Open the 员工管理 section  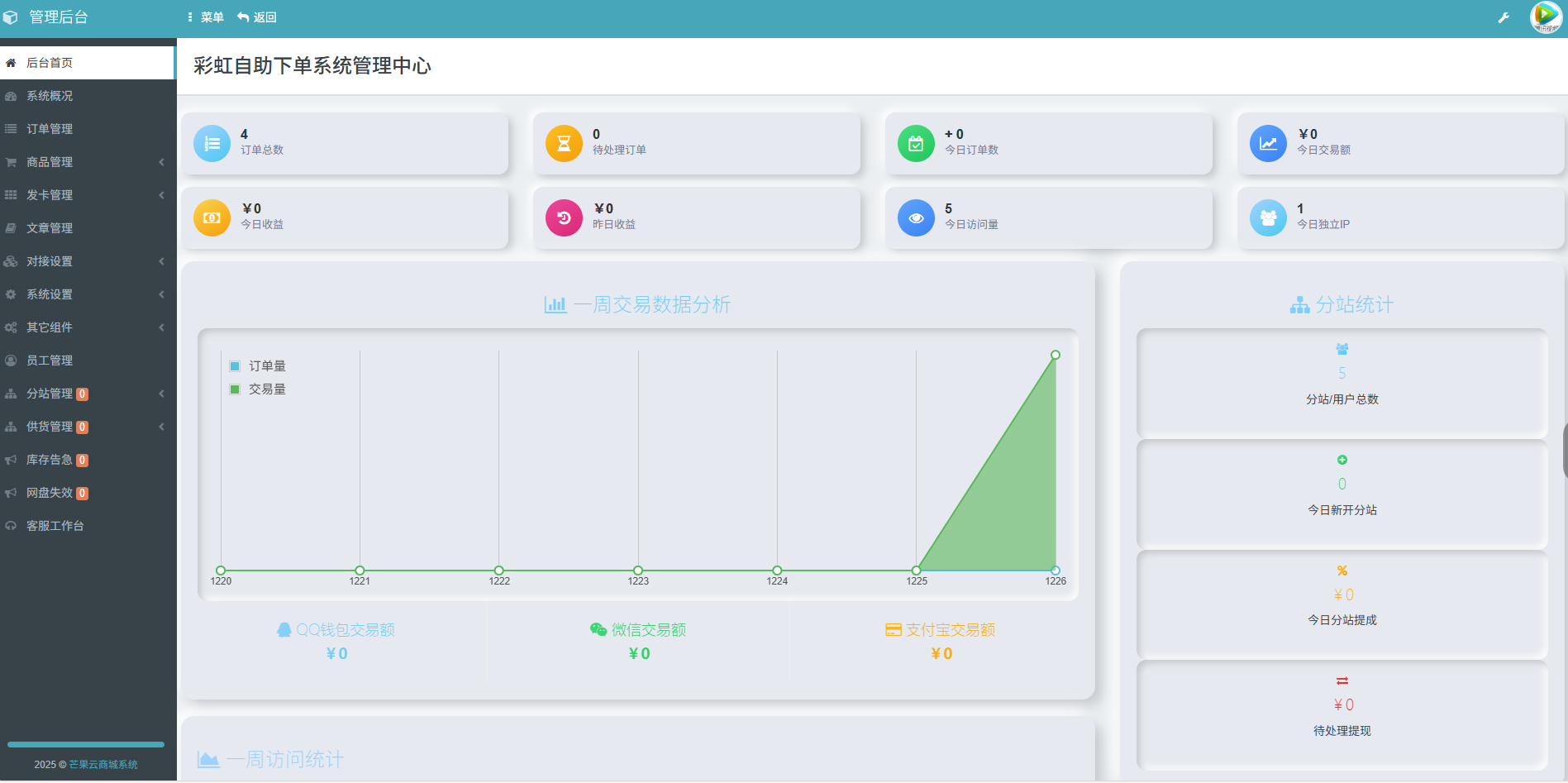[51, 360]
